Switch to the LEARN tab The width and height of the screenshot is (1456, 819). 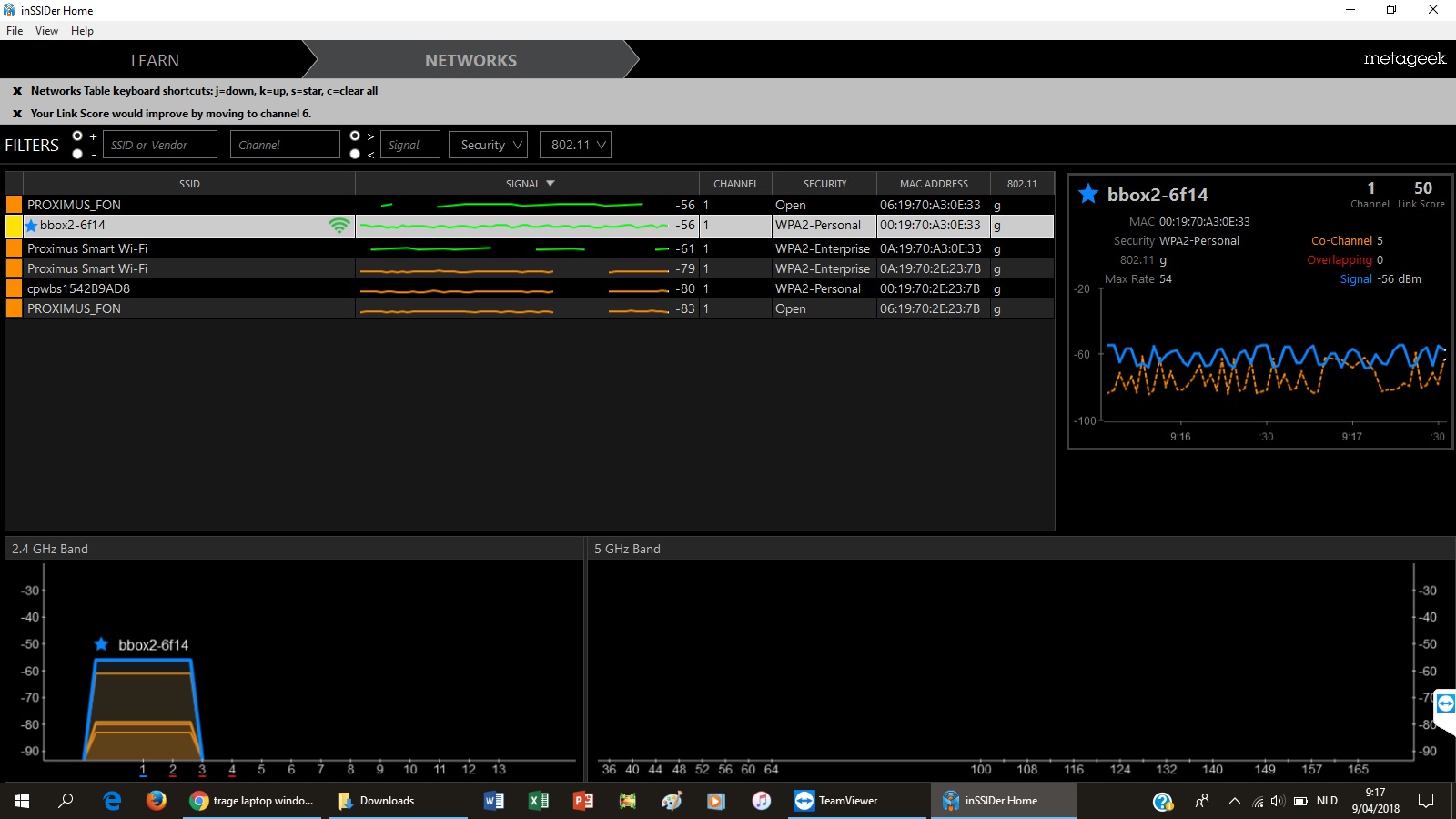pyautogui.click(x=155, y=61)
